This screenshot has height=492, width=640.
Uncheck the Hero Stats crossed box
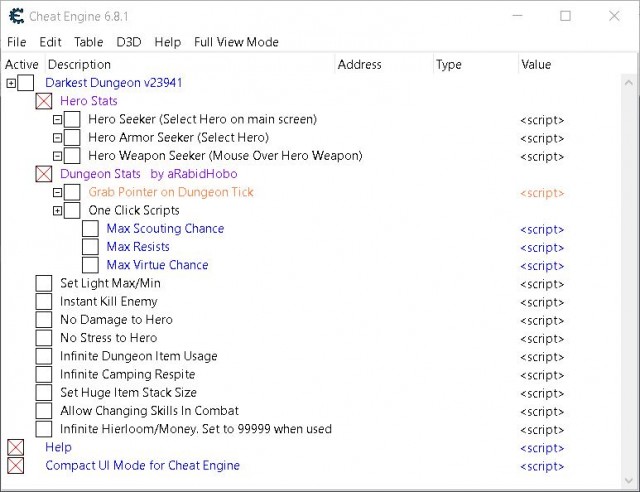pyautogui.click(x=44, y=101)
